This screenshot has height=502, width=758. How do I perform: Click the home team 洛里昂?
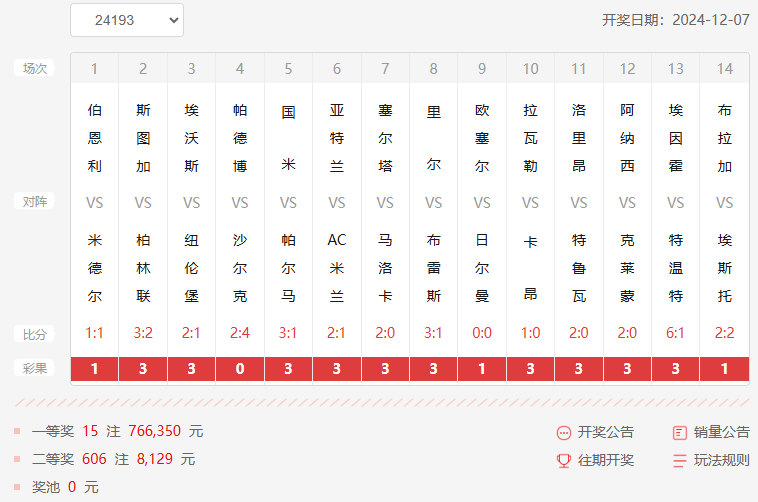click(579, 138)
